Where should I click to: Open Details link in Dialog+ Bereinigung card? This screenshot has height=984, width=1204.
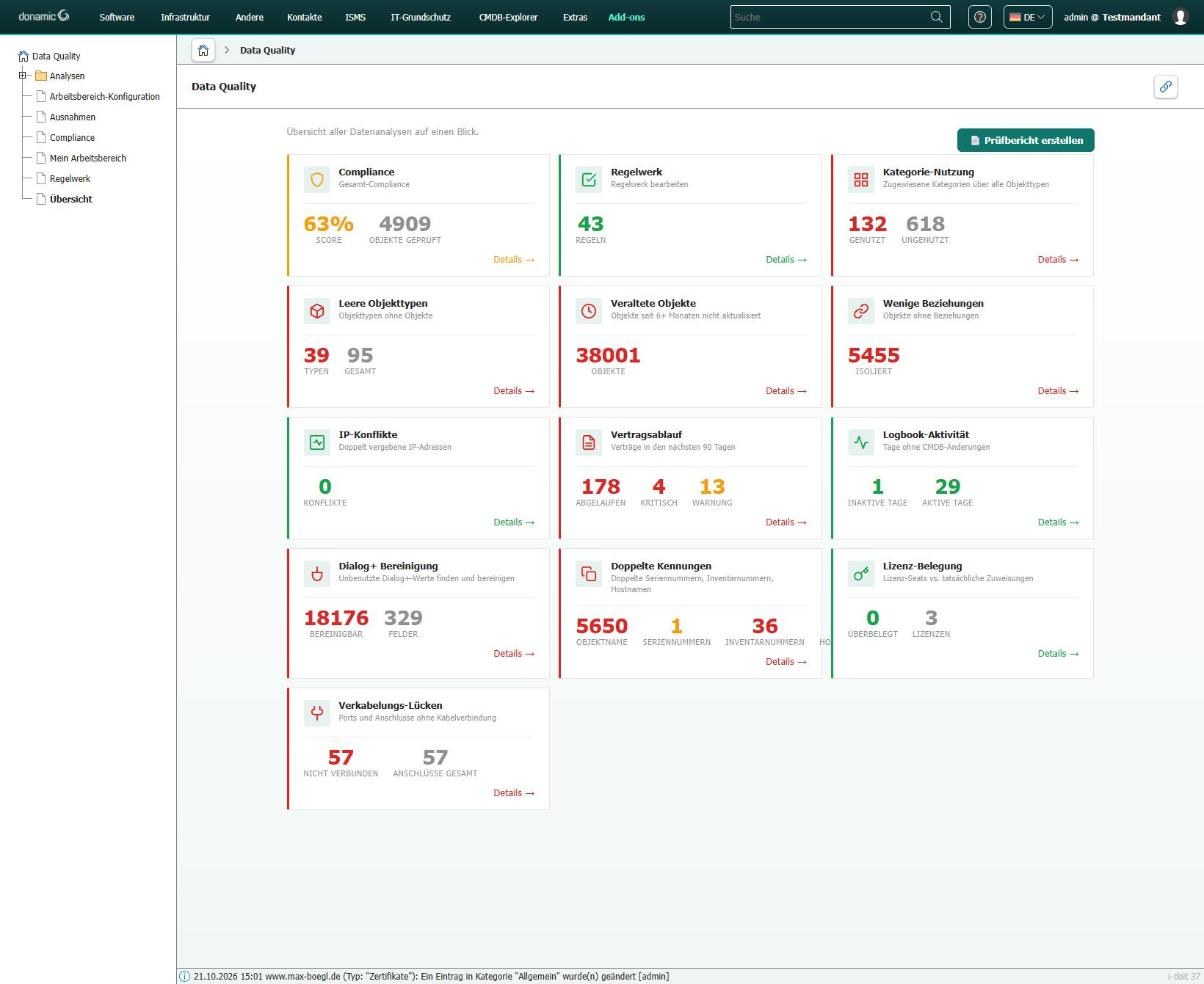point(514,654)
